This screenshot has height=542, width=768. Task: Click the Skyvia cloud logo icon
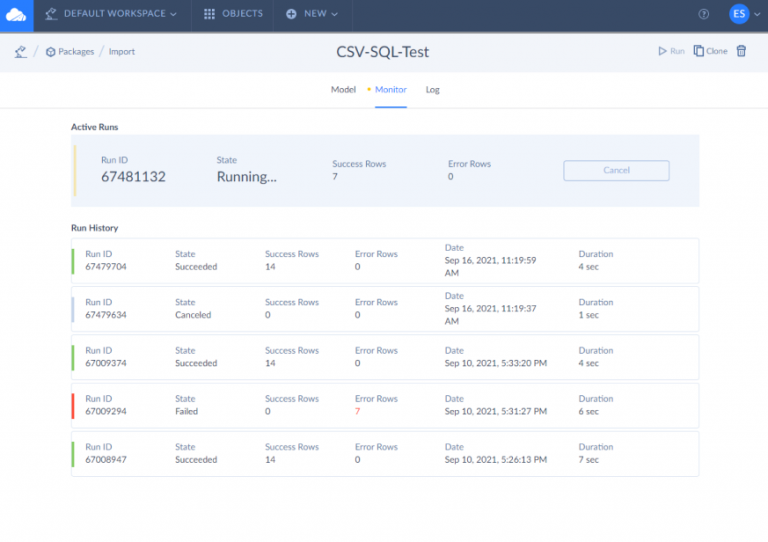tap(16, 14)
